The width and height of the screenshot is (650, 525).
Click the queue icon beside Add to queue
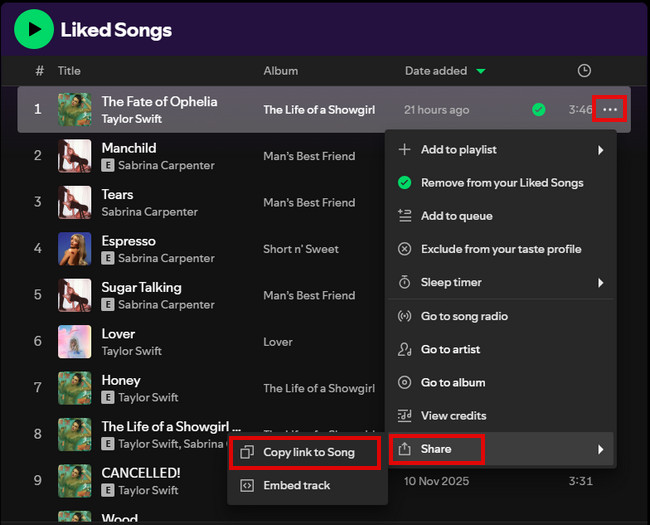coord(405,216)
